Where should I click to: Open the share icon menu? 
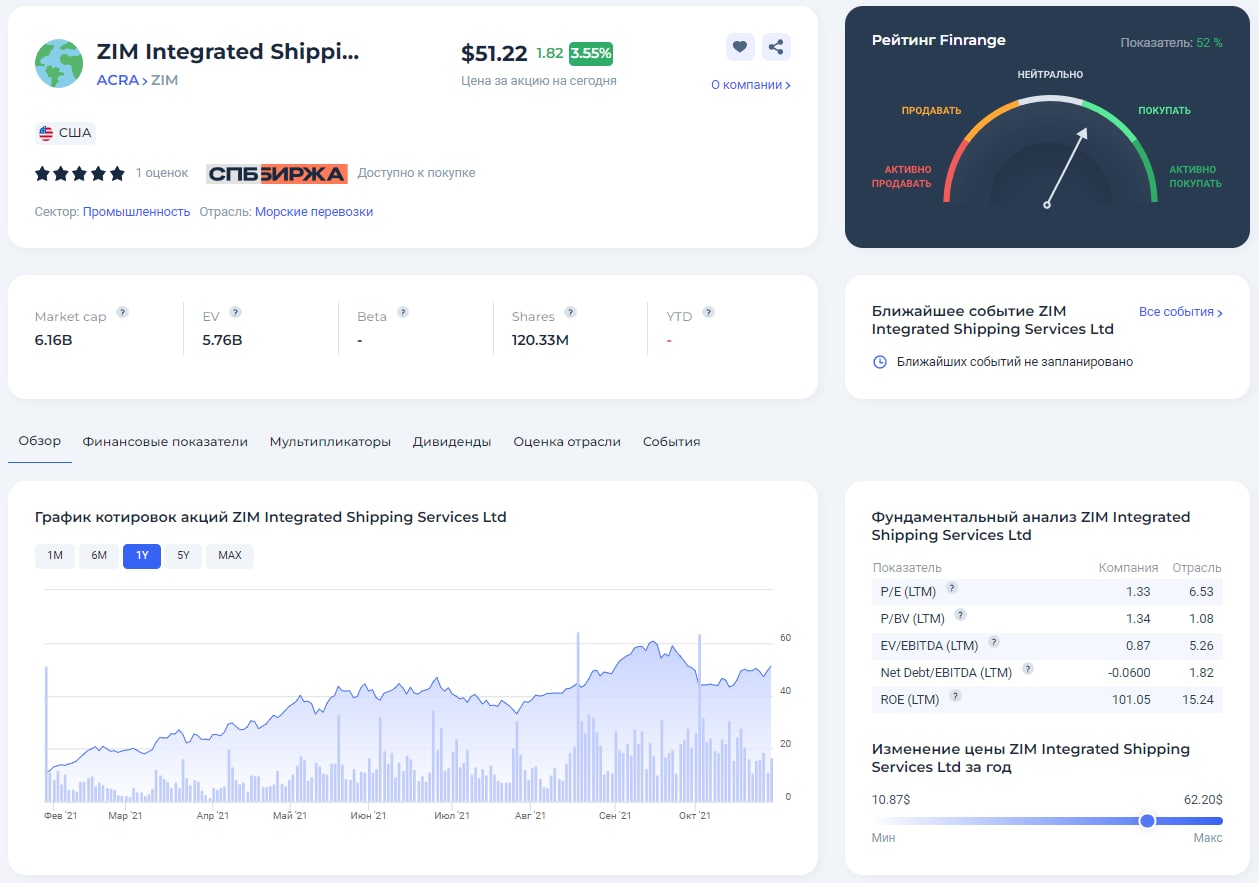tap(776, 46)
